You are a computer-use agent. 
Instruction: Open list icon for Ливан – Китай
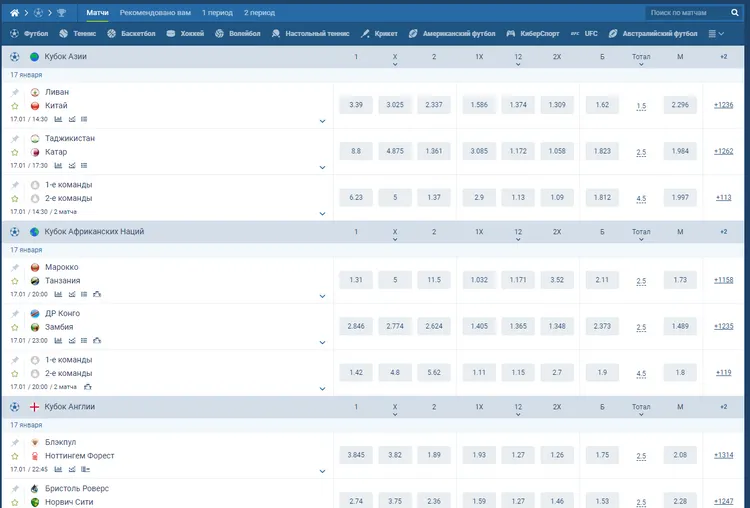[x=84, y=119]
